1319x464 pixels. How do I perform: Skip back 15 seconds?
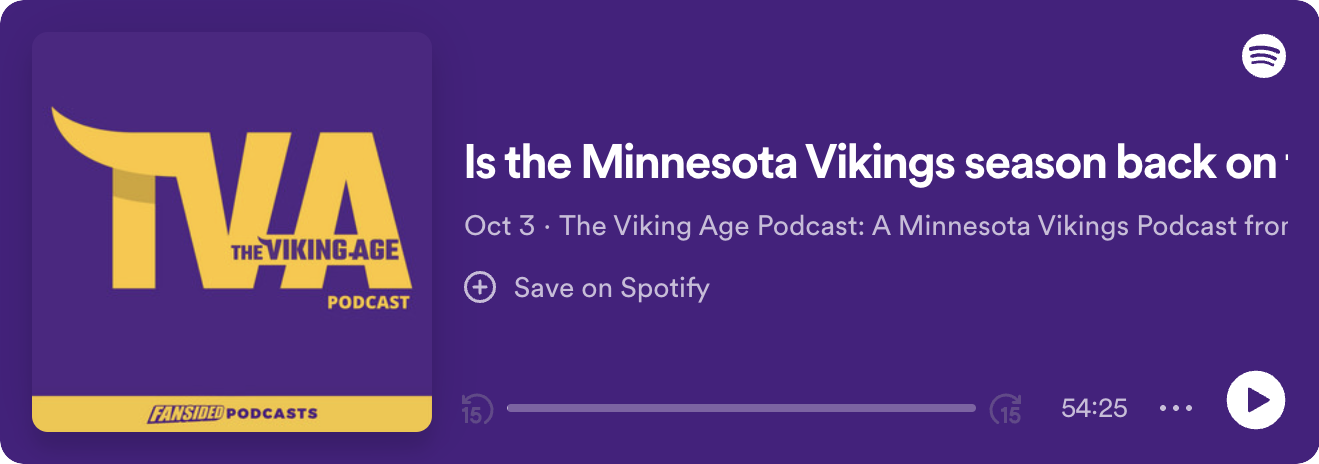pyautogui.click(x=477, y=408)
